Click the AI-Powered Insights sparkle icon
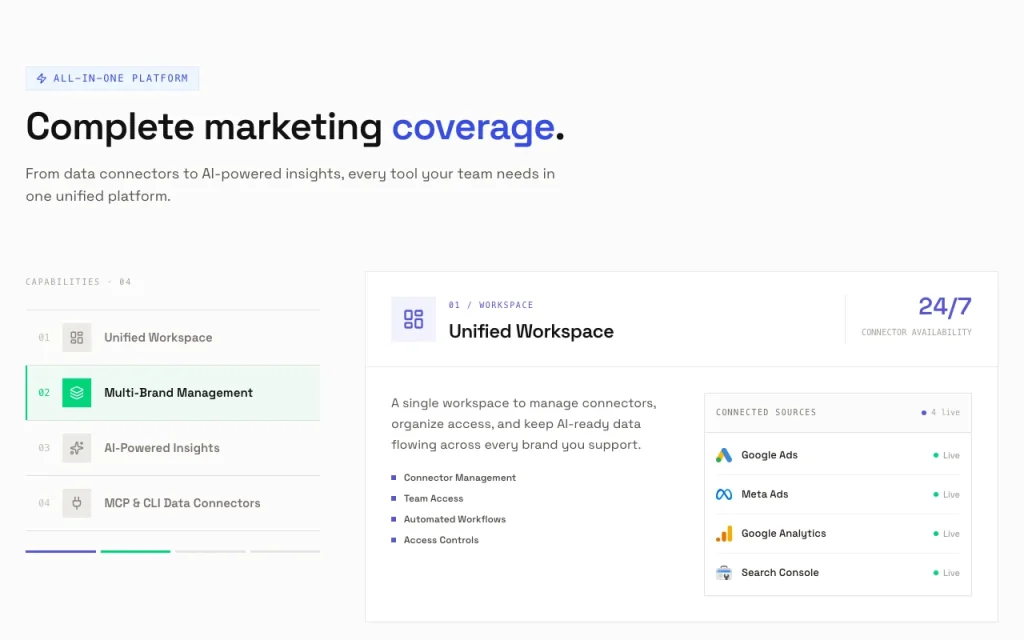This screenshot has height=640, width=1024. (x=76, y=448)
